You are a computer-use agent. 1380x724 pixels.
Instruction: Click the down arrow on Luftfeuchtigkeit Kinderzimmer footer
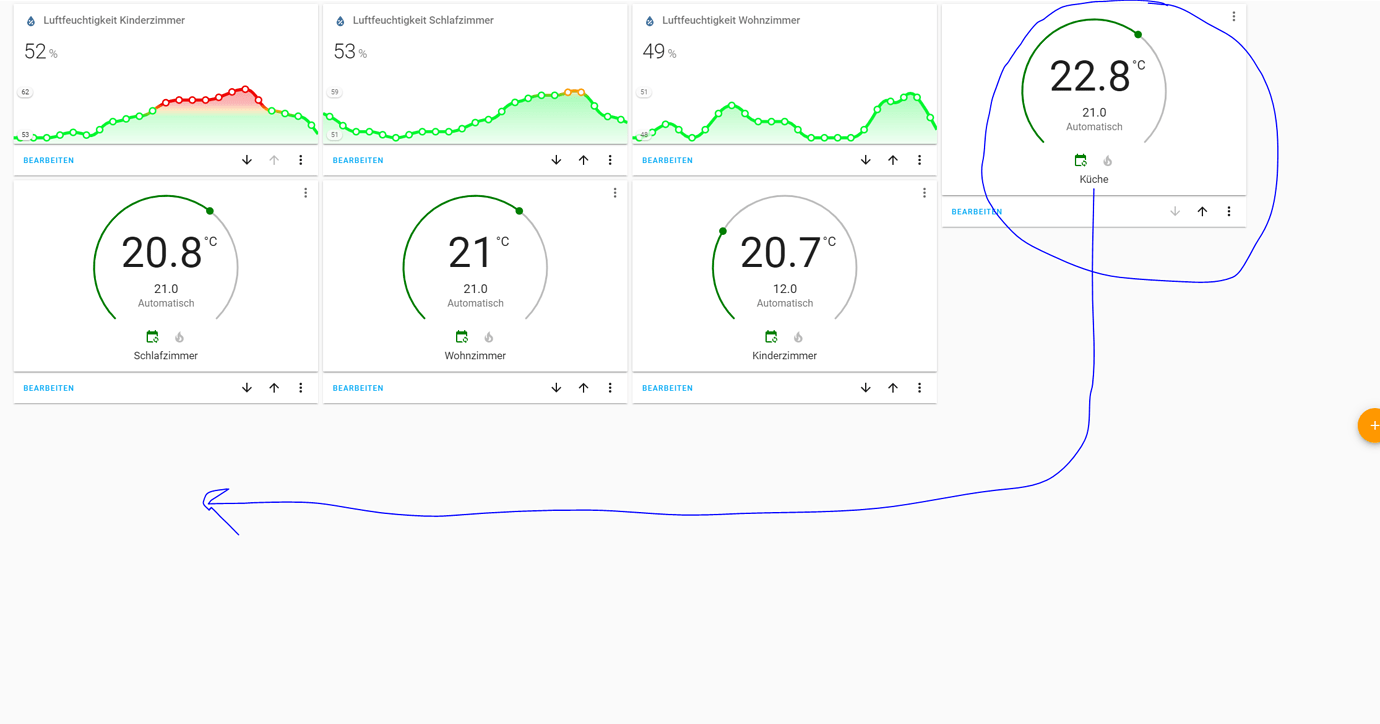click(x=246, y=159)
